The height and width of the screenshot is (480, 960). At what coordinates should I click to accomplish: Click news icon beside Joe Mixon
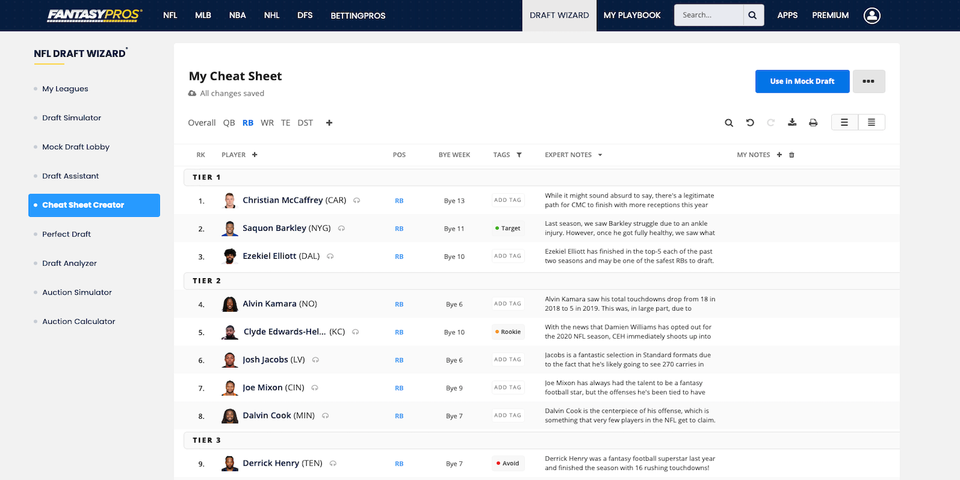[314, 388]
